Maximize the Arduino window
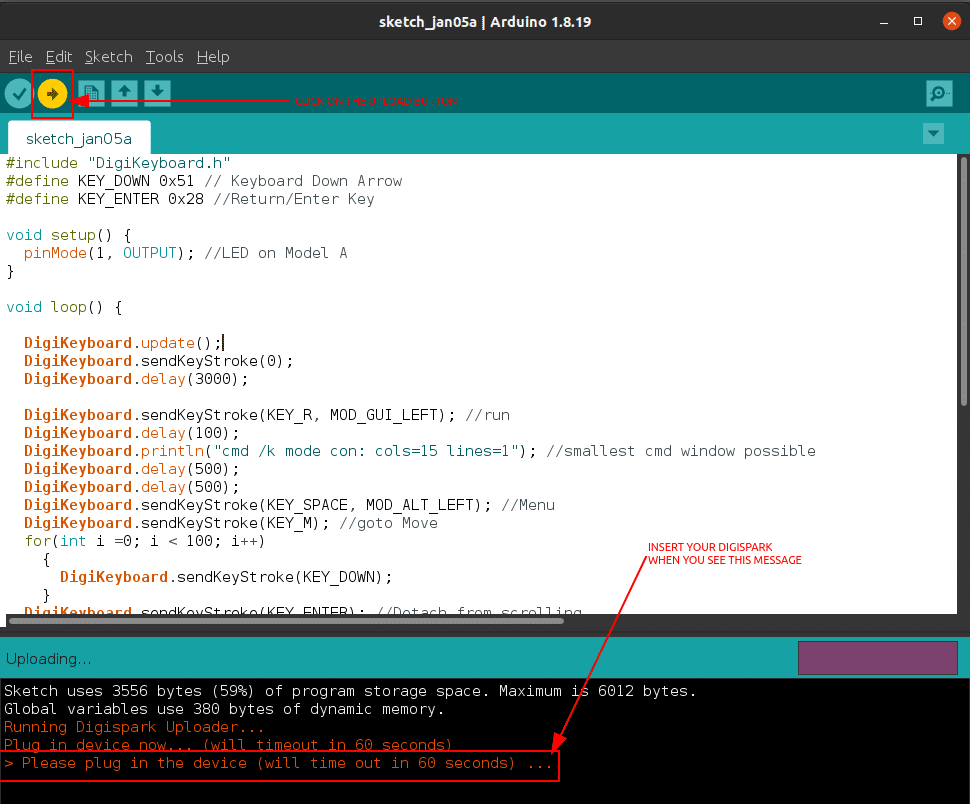 [917, 22]
